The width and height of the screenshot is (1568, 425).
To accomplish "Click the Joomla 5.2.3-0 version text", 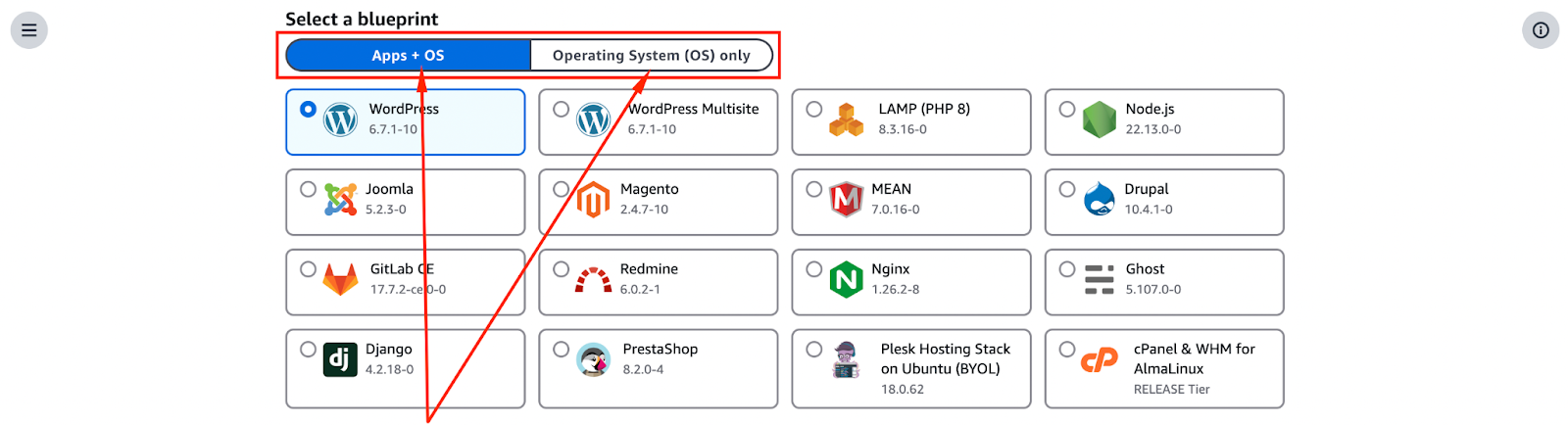I will pos(386,210).
